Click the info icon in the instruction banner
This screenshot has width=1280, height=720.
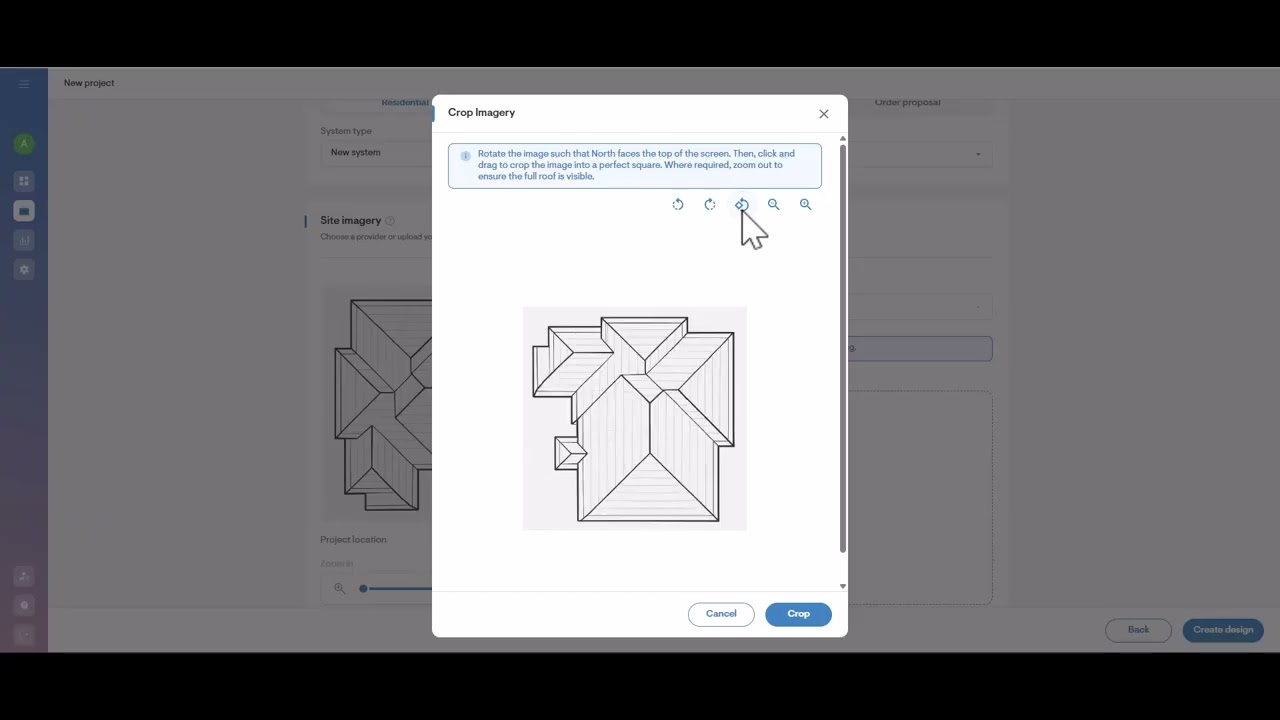pos(465,156)
